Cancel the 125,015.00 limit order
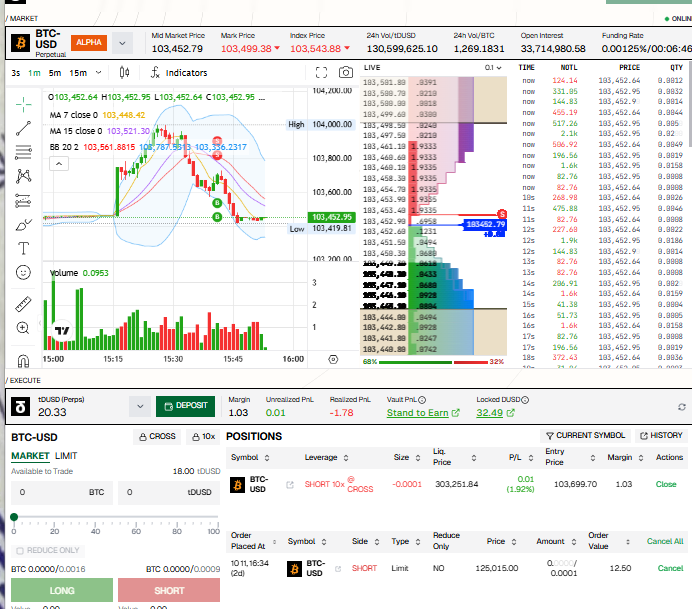The width and height of the screenshot is (692, 609). pyautogui.click(x=670, y=568)
